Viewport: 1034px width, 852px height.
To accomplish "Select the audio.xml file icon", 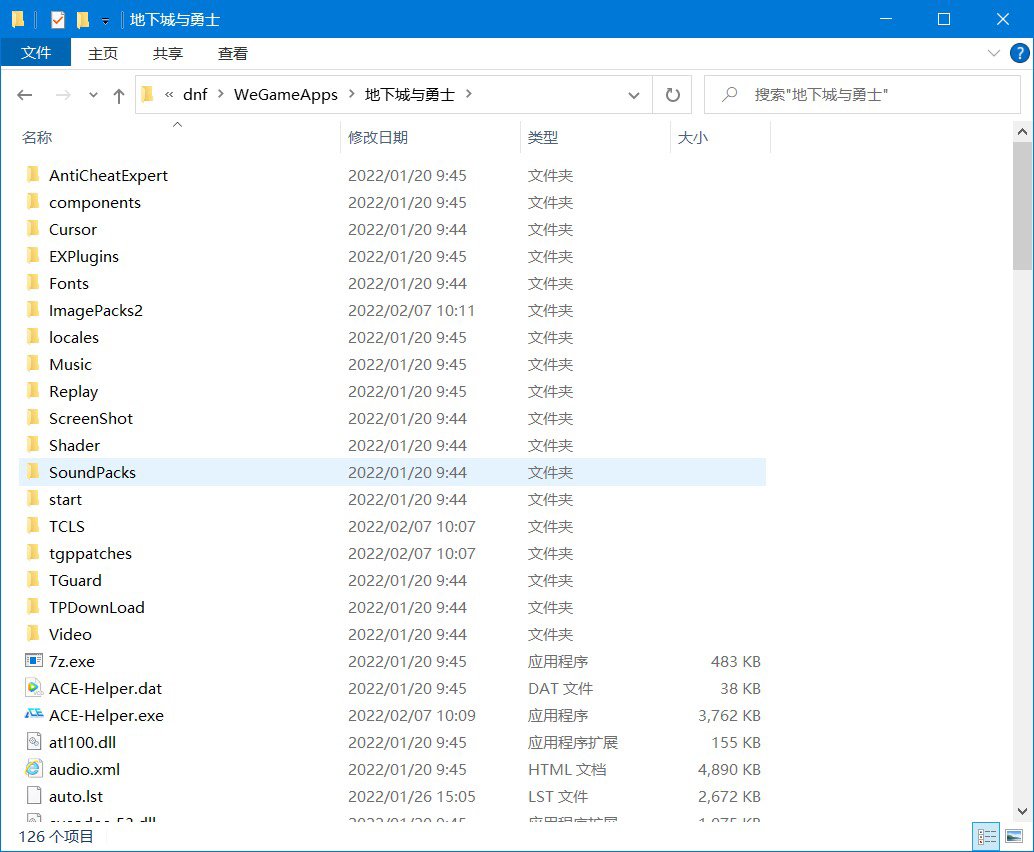I will point(34,768).
